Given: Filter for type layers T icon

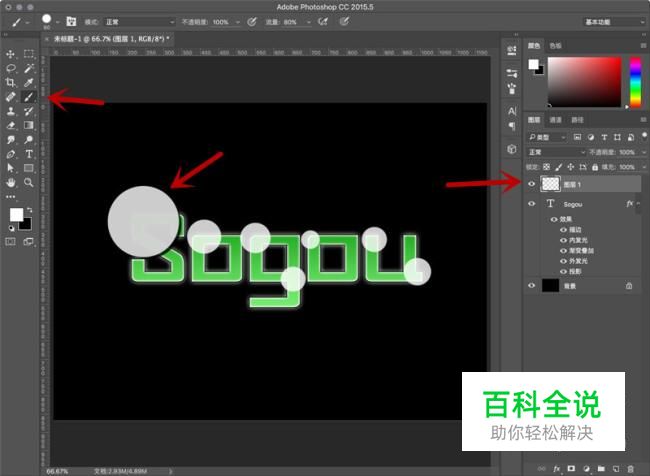Looking at the screenshot, I should click(x=604, y=137).
